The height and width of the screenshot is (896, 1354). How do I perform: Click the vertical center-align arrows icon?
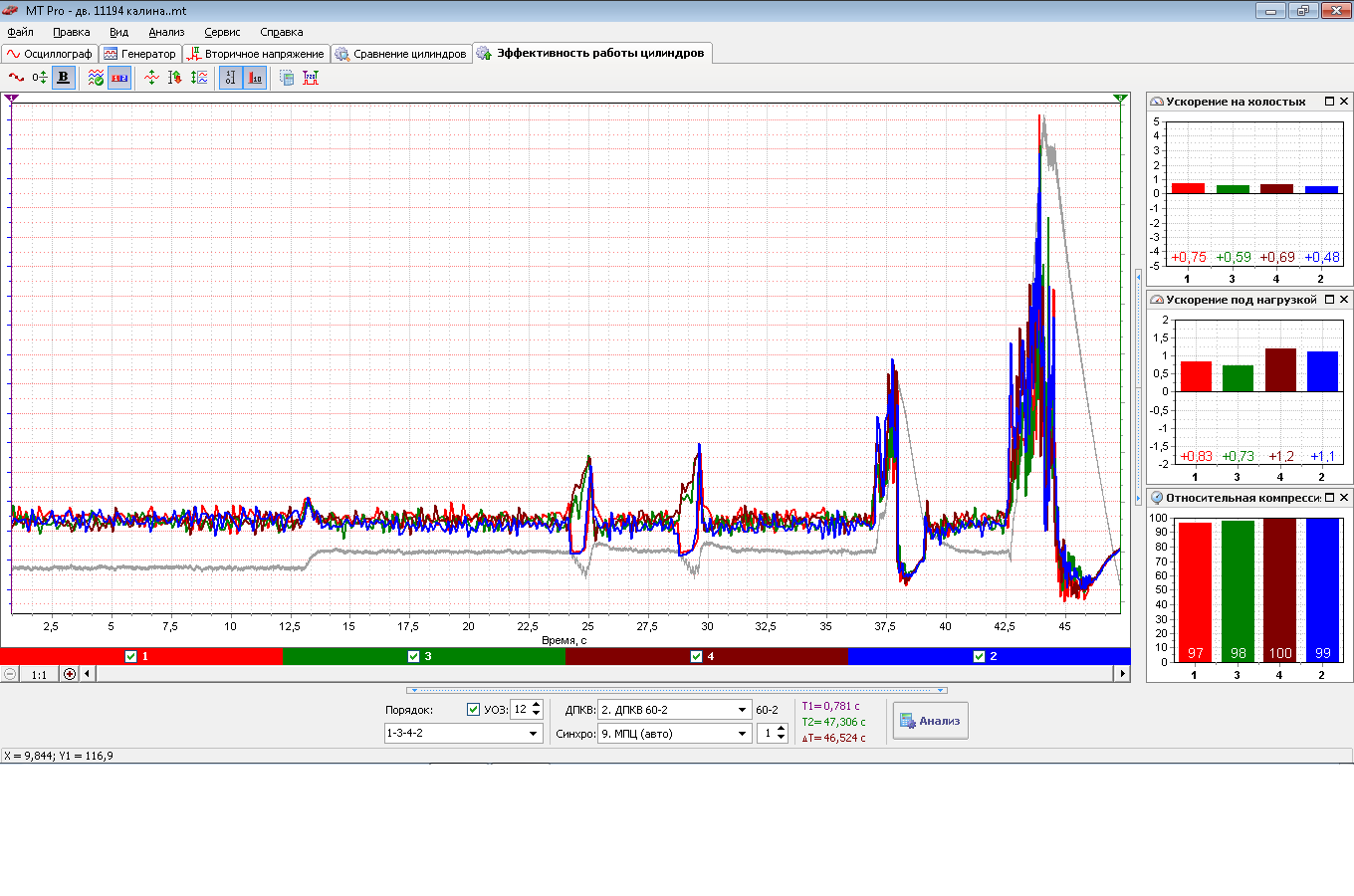click(x=151, y=77)
